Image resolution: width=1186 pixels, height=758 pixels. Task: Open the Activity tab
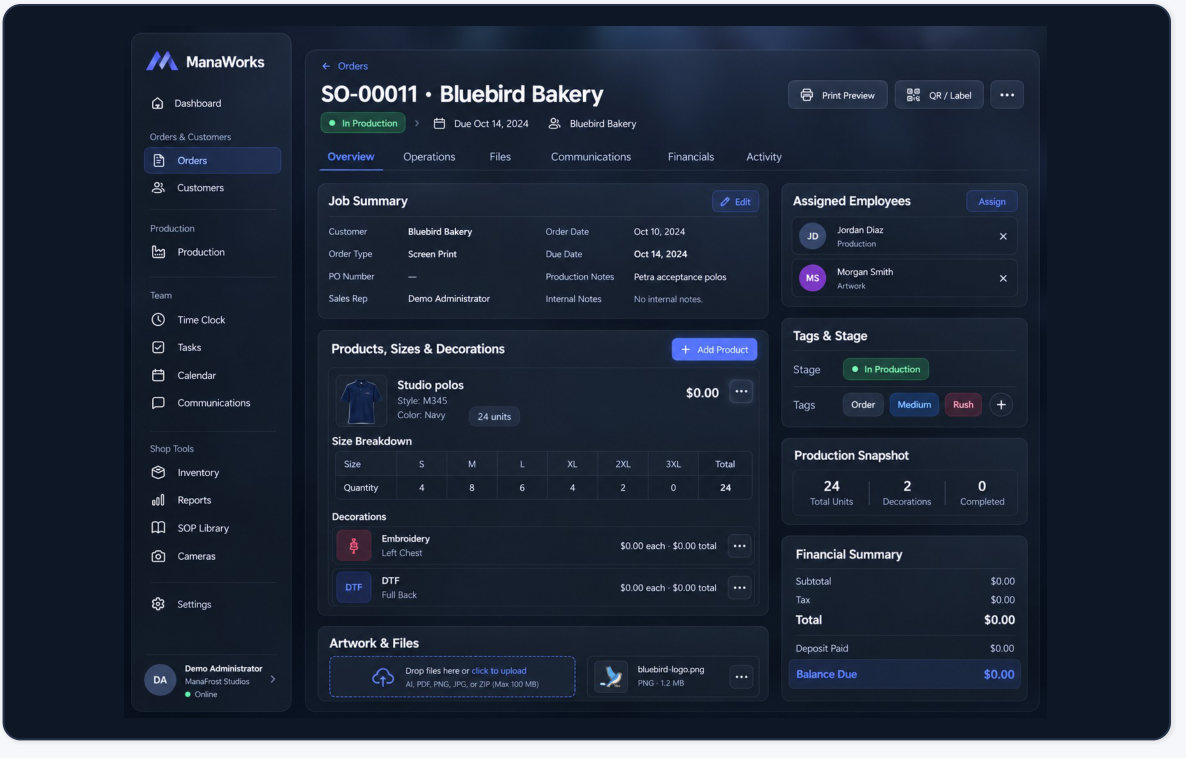click(x=764, y=157)
